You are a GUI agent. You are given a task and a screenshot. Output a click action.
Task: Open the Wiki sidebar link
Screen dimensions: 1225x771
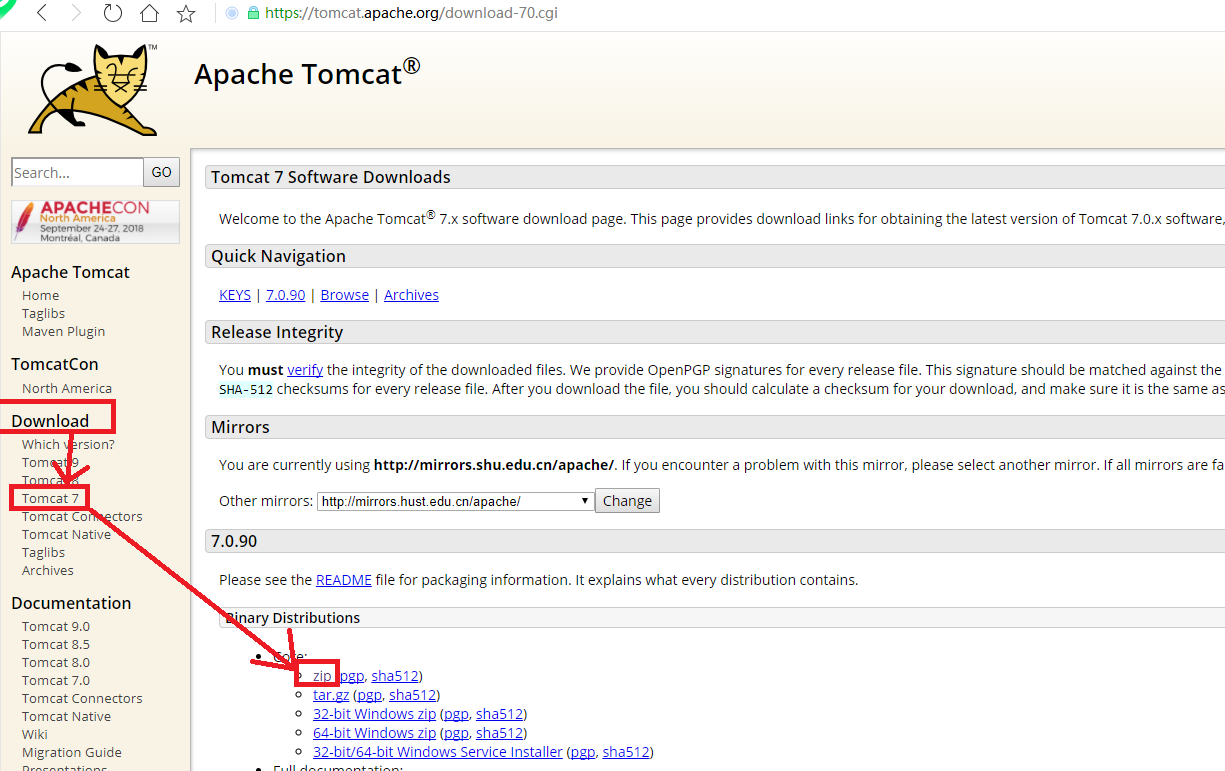click(35, 734)
